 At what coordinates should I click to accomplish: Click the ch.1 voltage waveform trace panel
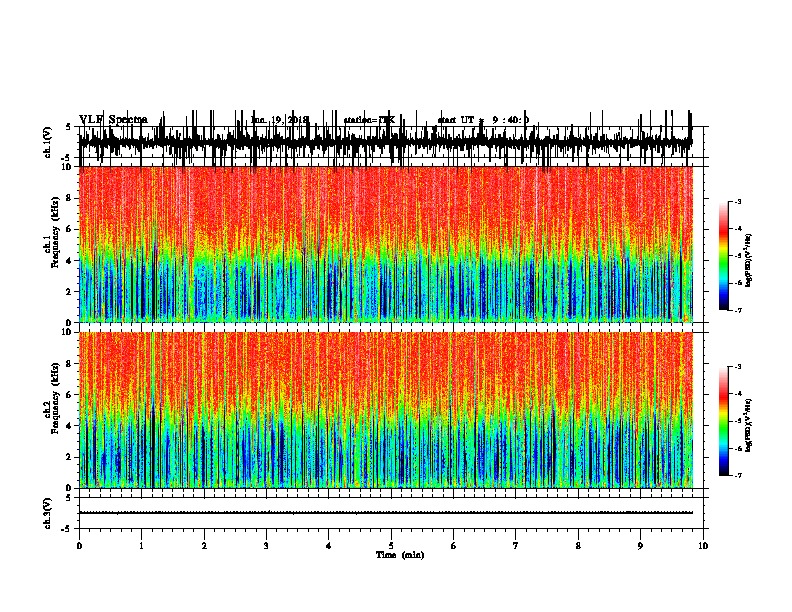(386, 141)
